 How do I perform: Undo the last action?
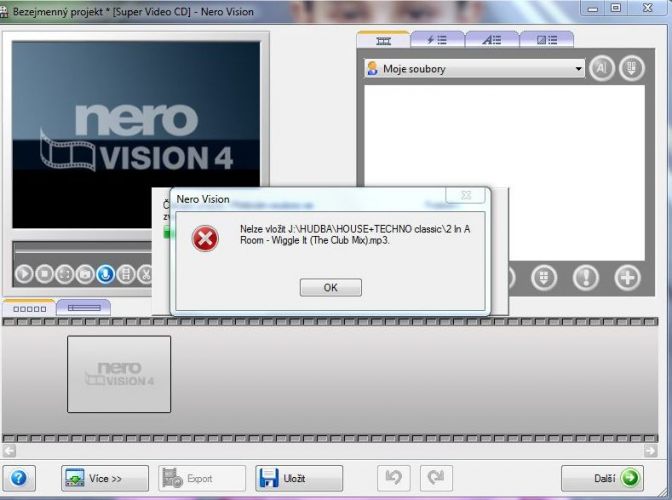[393, 477]
